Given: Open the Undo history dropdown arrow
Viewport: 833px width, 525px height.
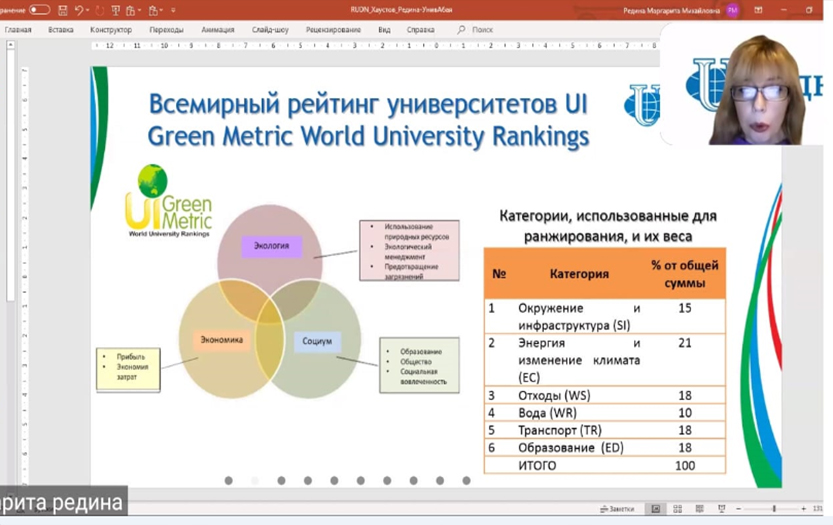Looking at the screenshot, I should [88, 10].
